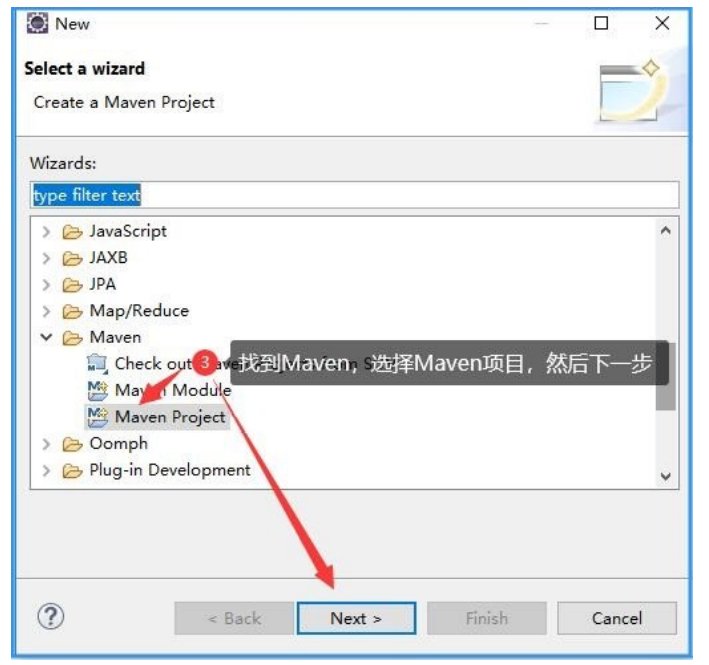709x665 pixels.
Task: Click the type filter text field
Action: [x=354, y=195]
